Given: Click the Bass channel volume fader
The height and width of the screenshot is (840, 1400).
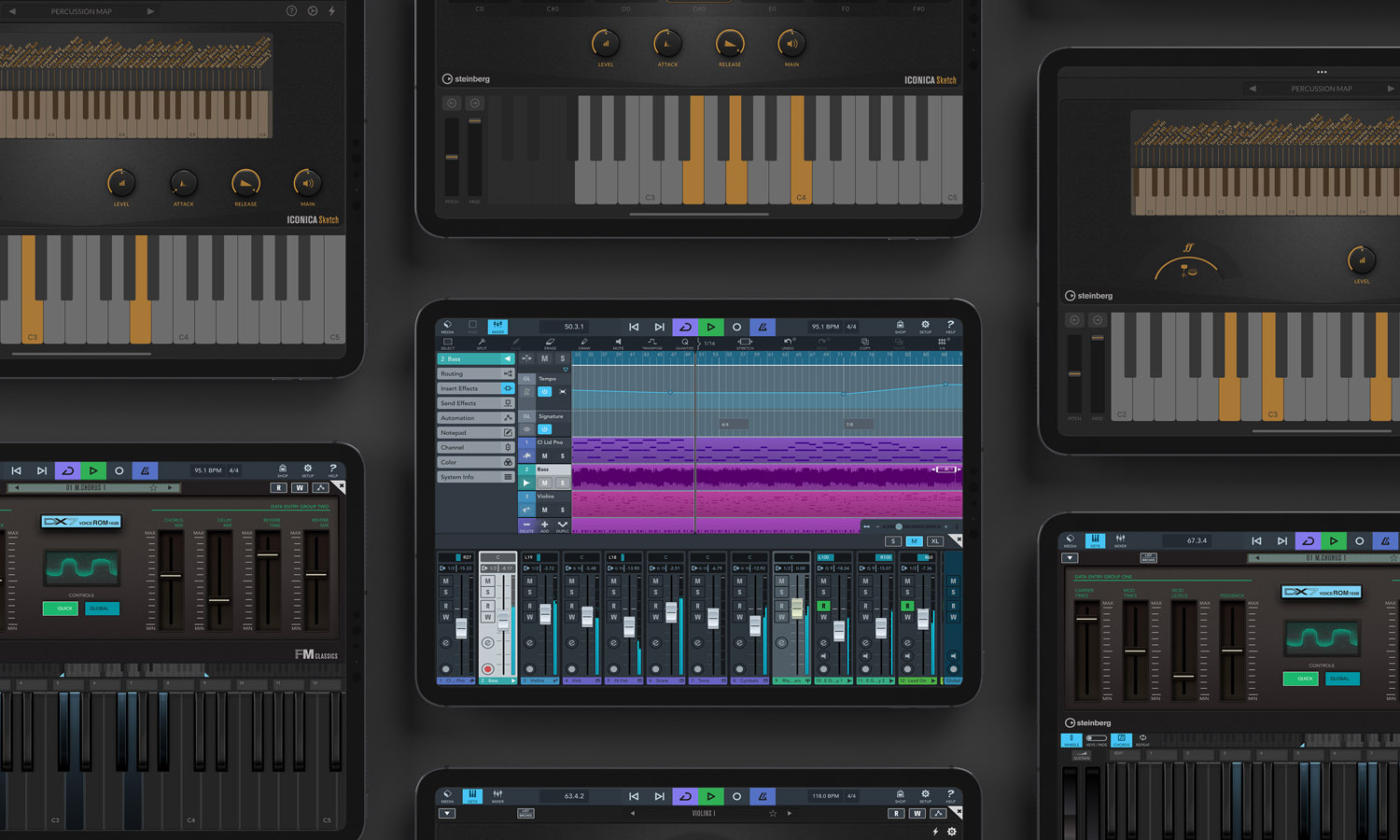Looking at the screenshot, I should pos(503,620).
